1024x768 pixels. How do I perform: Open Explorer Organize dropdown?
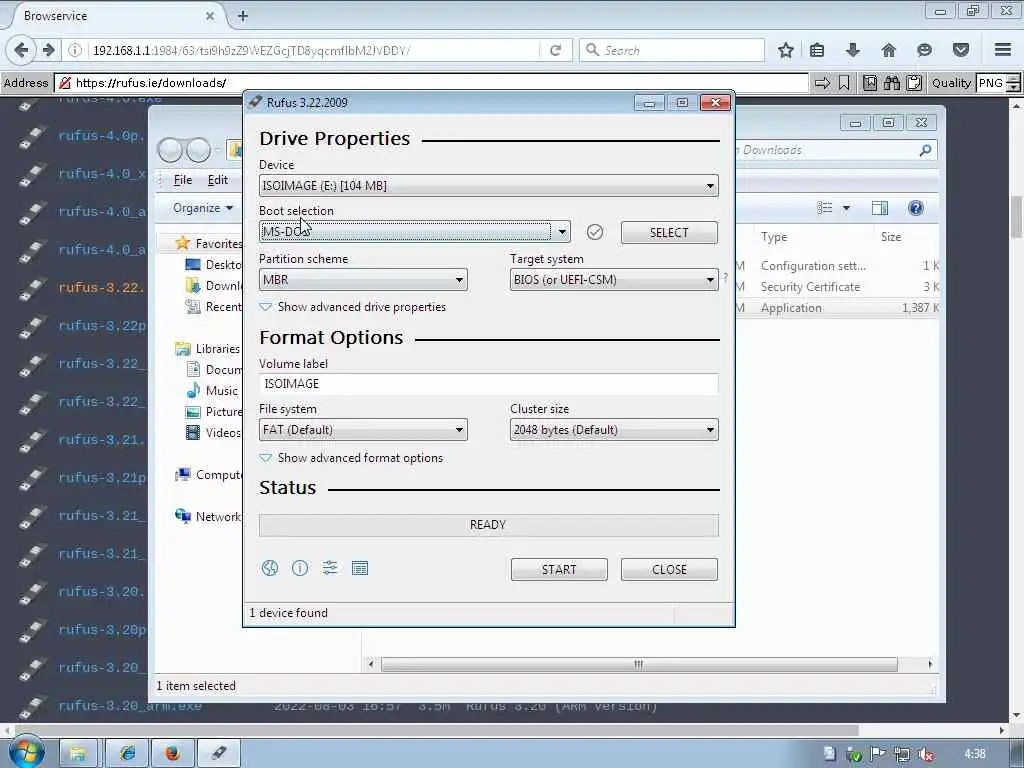click(x=202, y=208)
